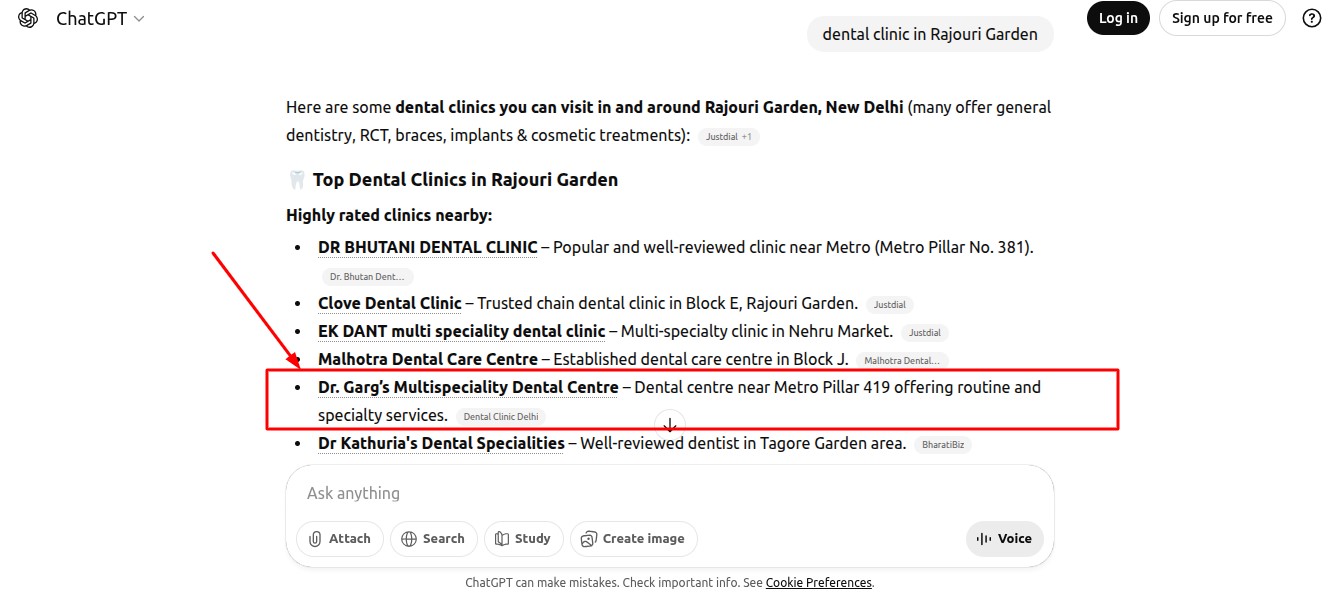
Task: Open the Clove Dental Clinic link
Action: 389,303
